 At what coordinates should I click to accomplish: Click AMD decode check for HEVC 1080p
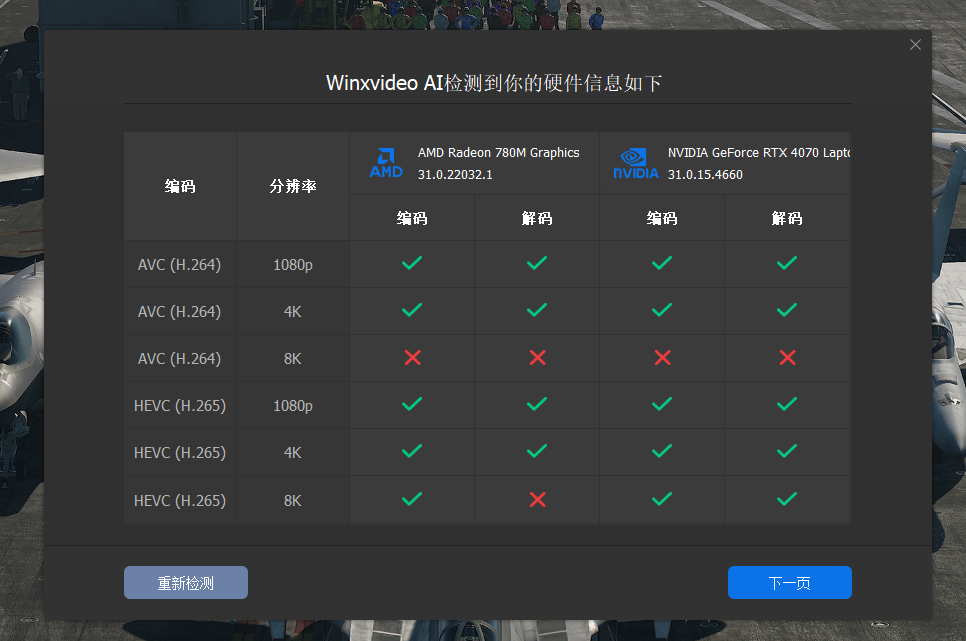(537, 404)
